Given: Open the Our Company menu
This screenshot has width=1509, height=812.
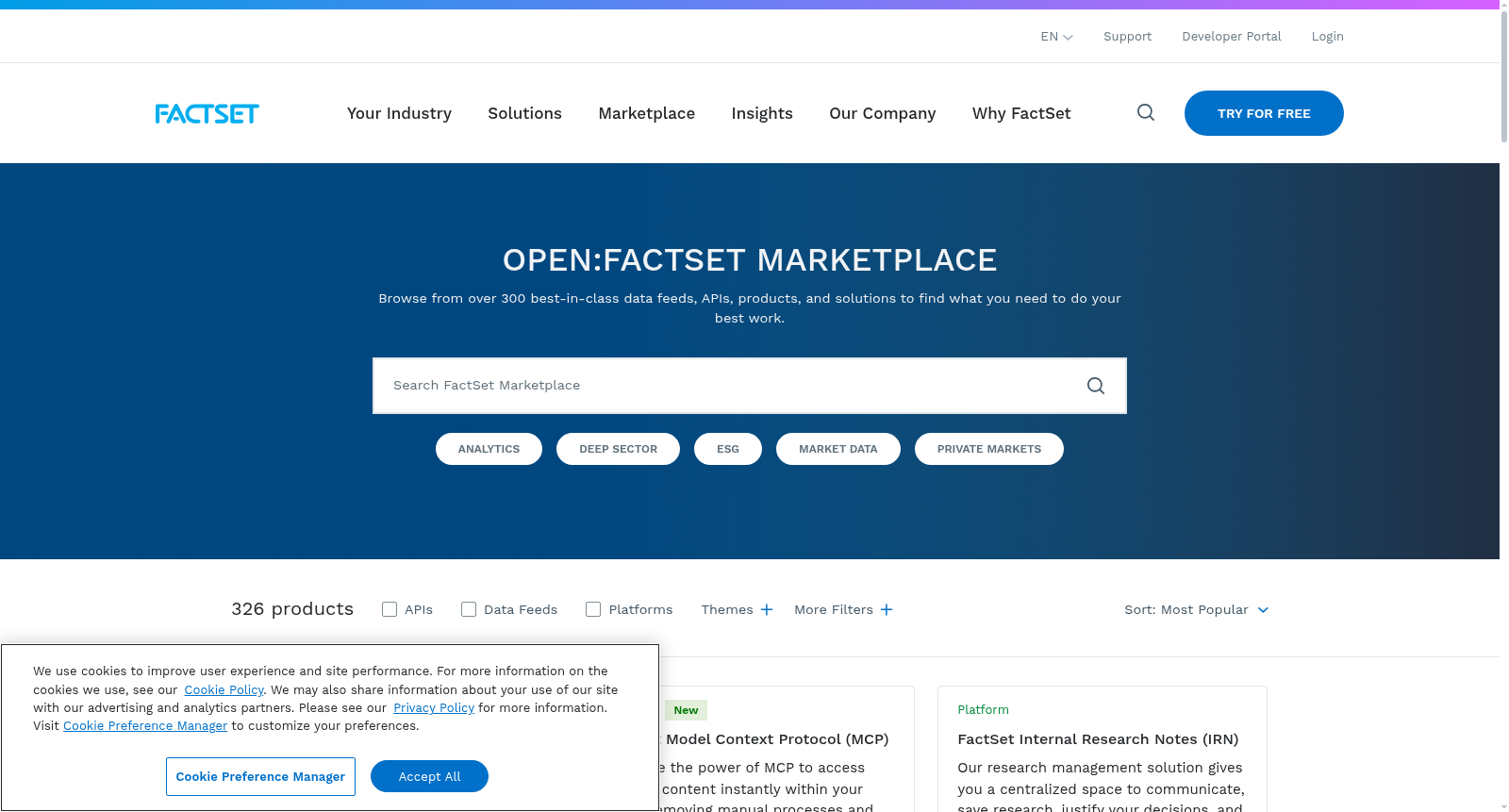Looking at the screenshot, I should [883, 113].
